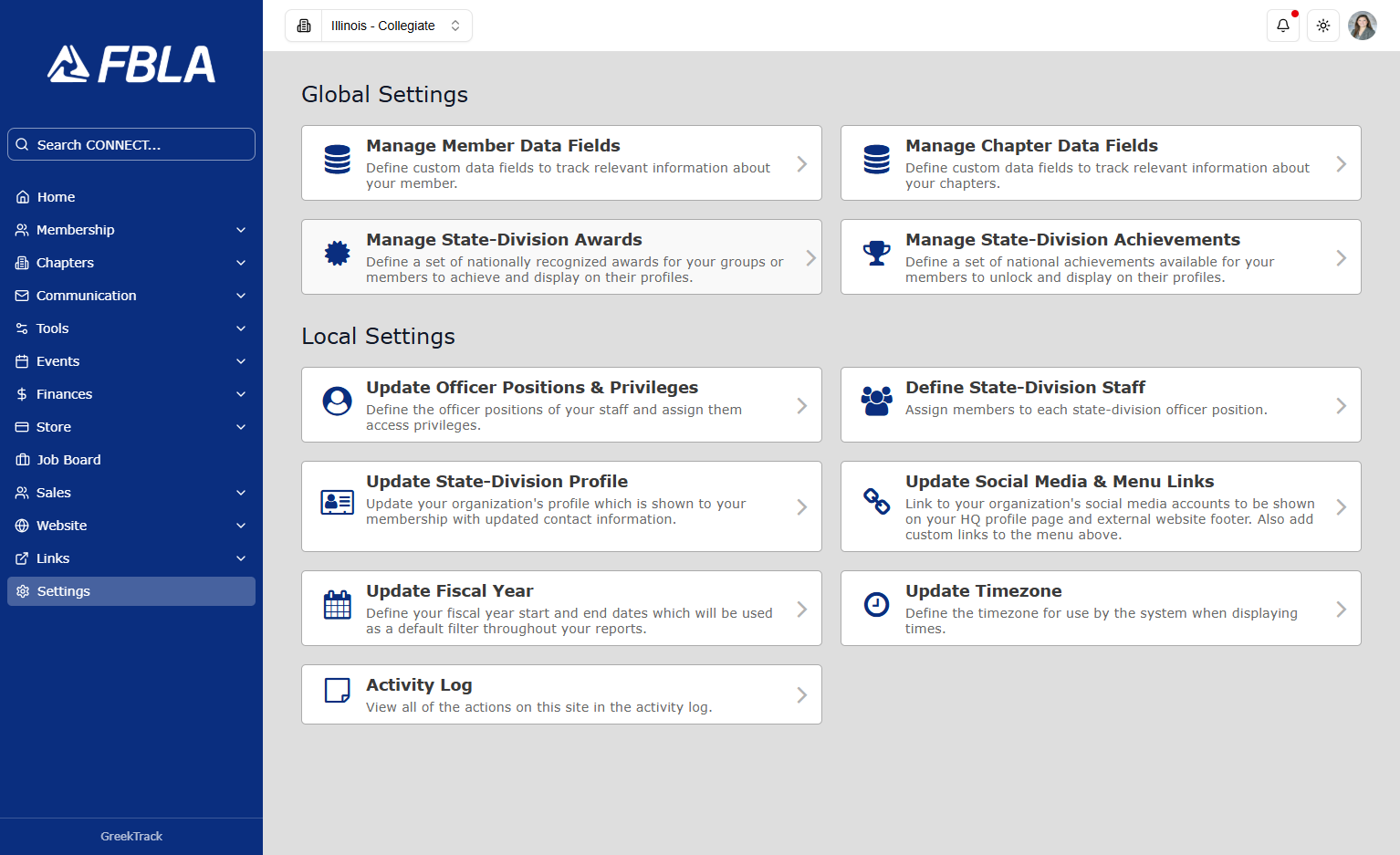Expand the Tools sidebar menu

pyautogui.click(x=131, y=328)
